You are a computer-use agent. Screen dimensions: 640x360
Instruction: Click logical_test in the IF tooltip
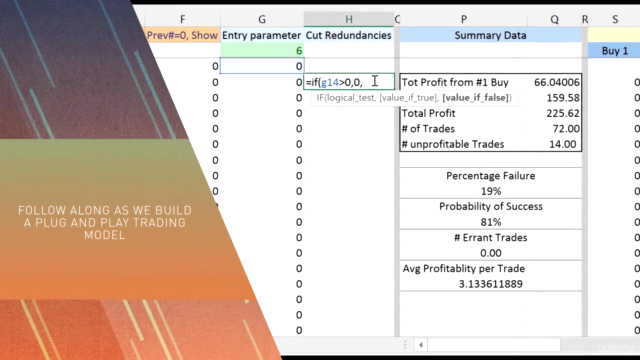pyautogui.click(x=351, y=98)
